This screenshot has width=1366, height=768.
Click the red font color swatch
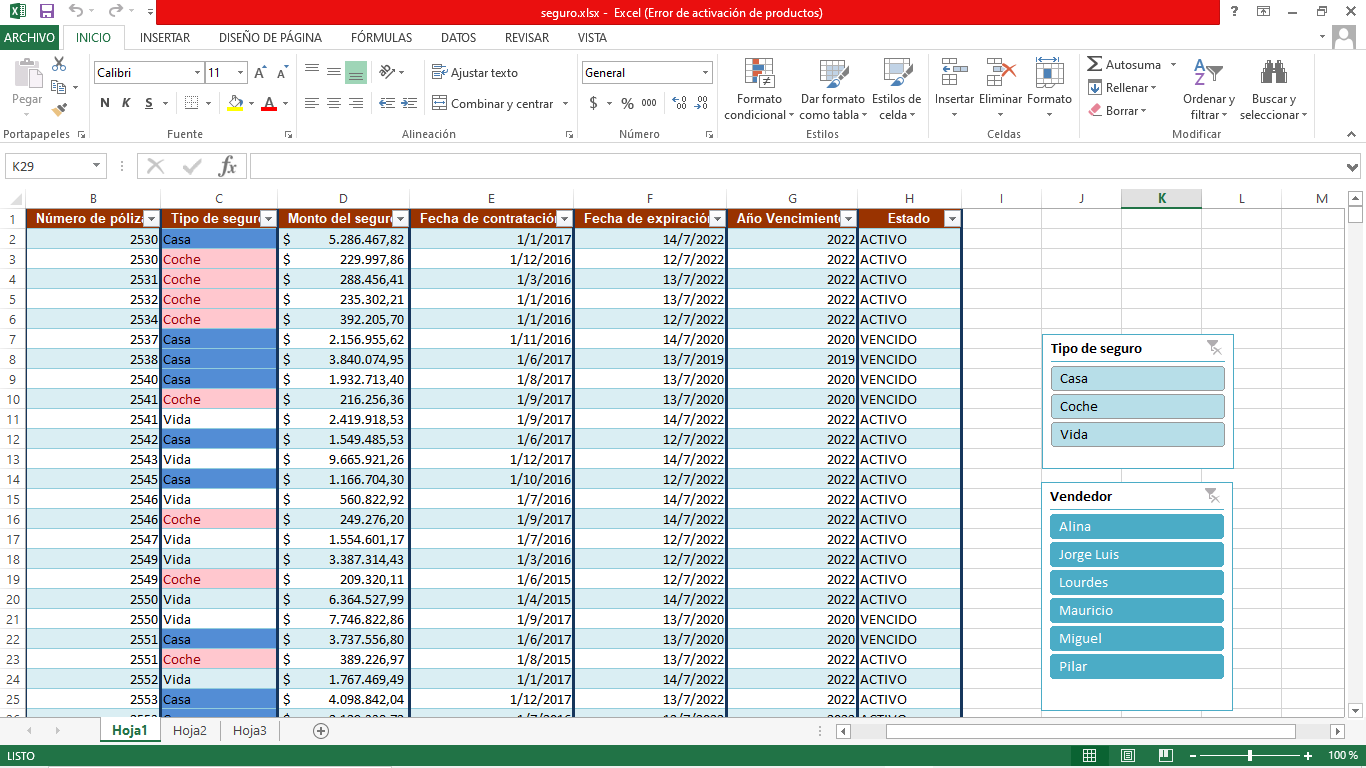click(x=270, y=103)
